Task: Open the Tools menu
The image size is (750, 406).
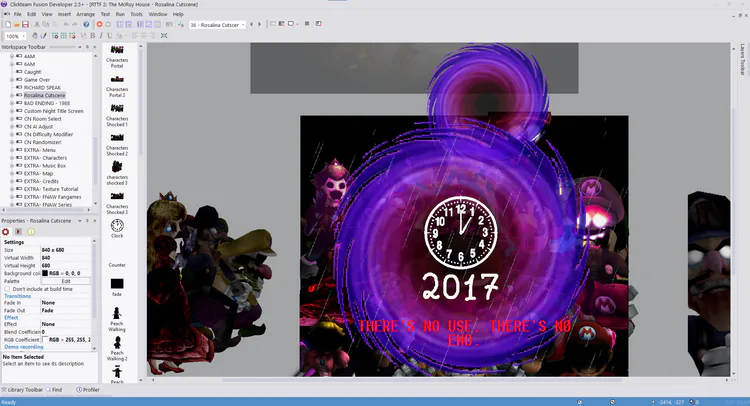Action: coord(136,14)
